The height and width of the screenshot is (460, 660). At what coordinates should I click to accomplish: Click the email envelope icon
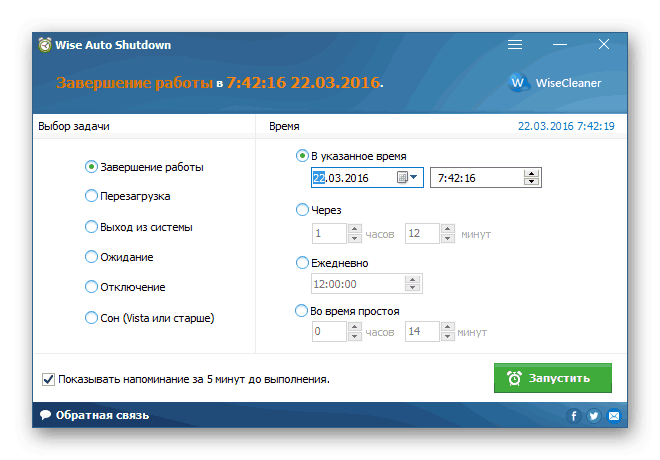[614, 415]
